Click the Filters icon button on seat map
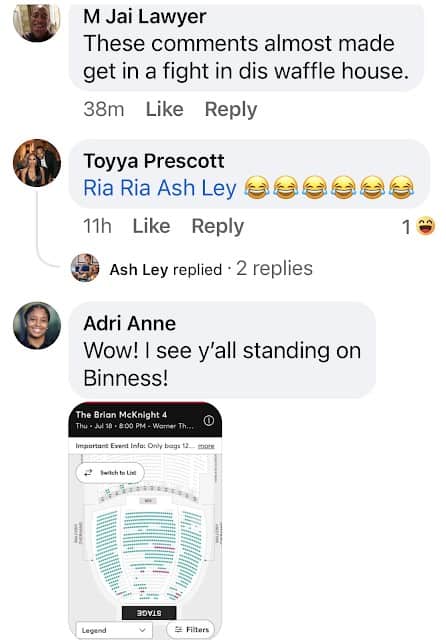This screenshot has width=446, height=640. pos(191,630)
